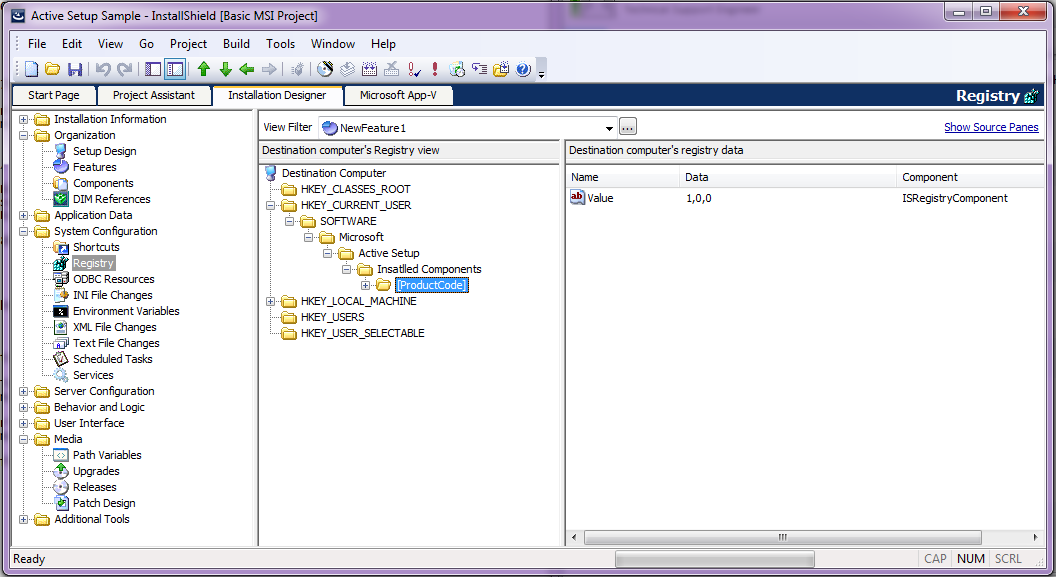Open the View menu

point(110,44)
